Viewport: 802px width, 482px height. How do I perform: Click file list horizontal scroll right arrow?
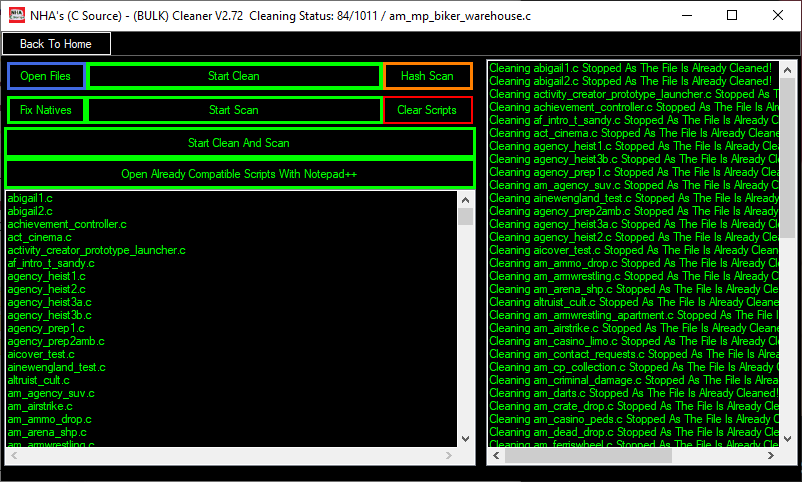449,455
